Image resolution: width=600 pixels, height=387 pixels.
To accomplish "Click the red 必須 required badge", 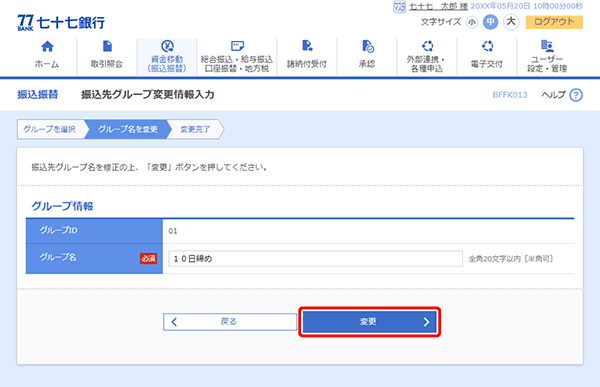I will click(148, 259).
